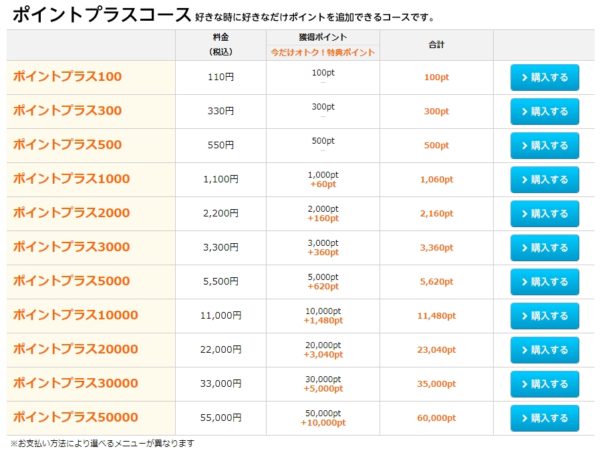Purchase the ポイントプラス1000 plan
Image resolution: width=600 pixels, height=467 pixels.
tap(544, 179)
